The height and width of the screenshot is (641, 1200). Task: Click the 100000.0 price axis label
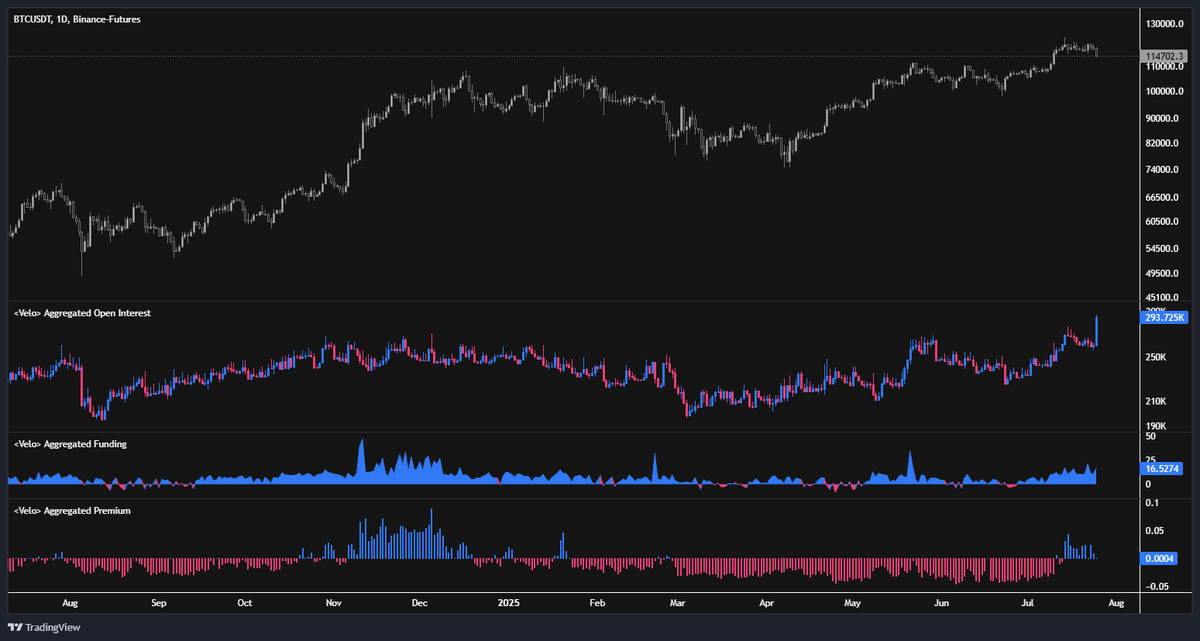1164,92
